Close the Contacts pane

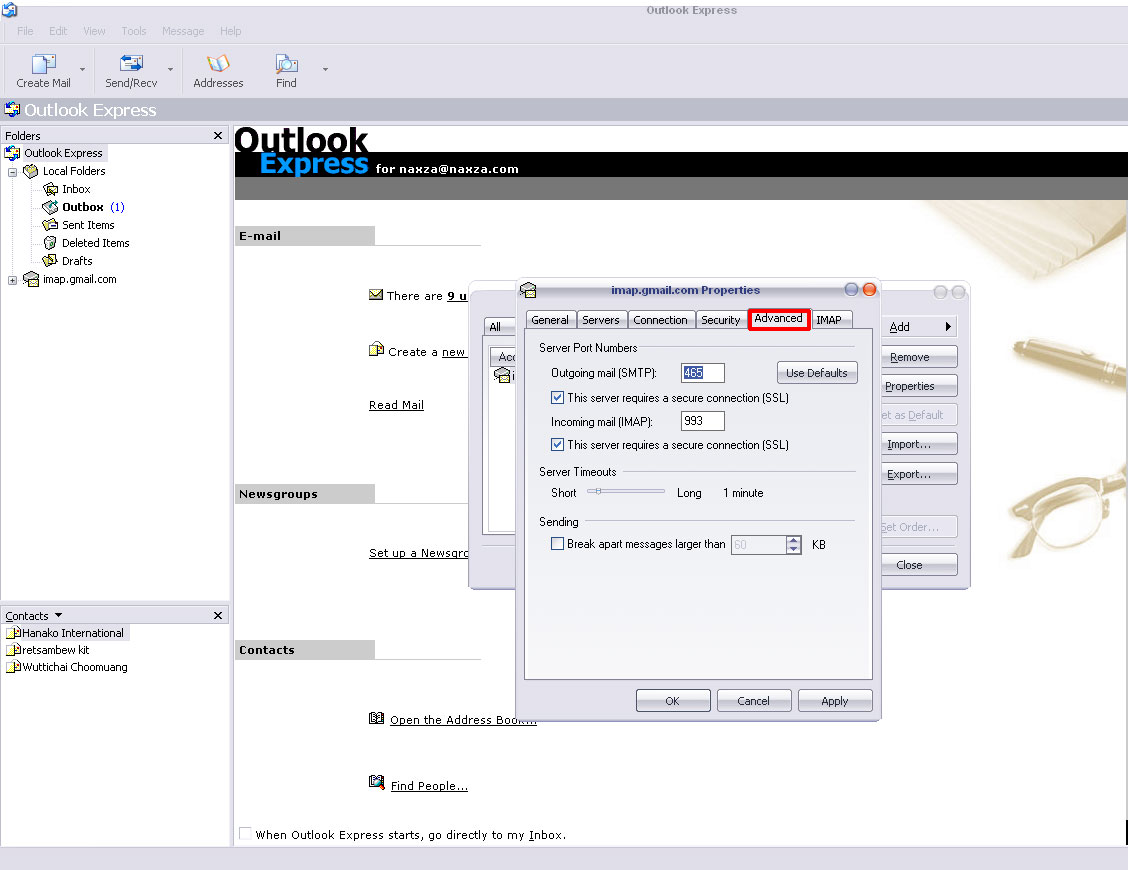point(218,615)
